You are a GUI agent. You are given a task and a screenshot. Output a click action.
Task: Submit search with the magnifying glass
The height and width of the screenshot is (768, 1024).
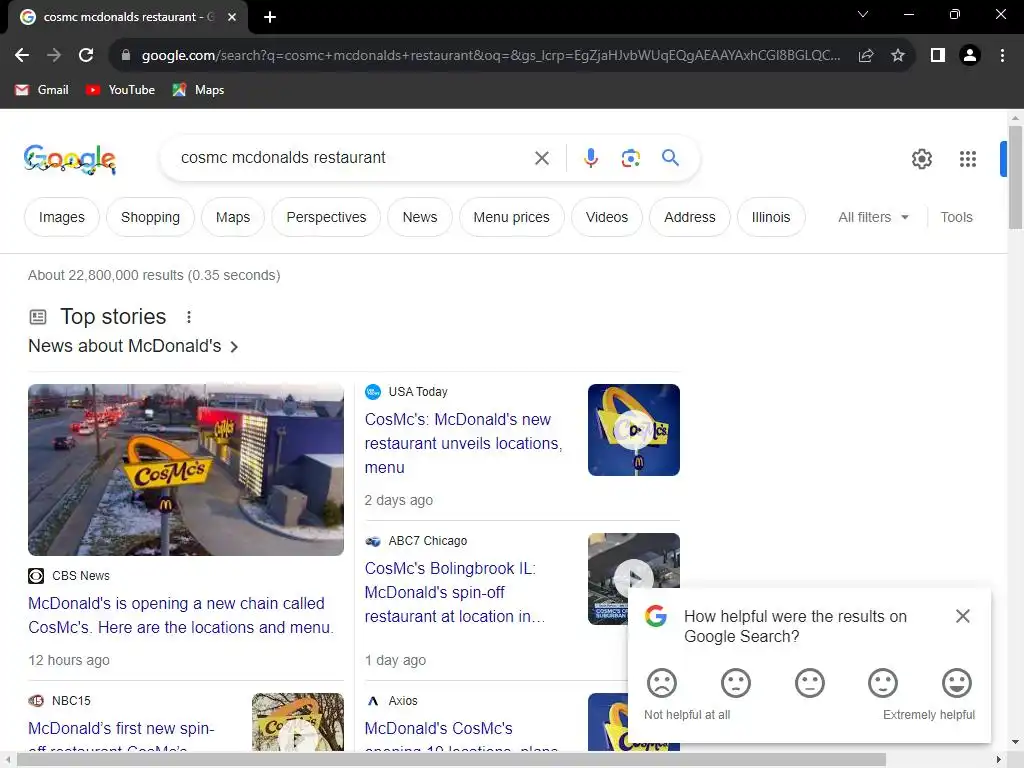coord(670,158)
